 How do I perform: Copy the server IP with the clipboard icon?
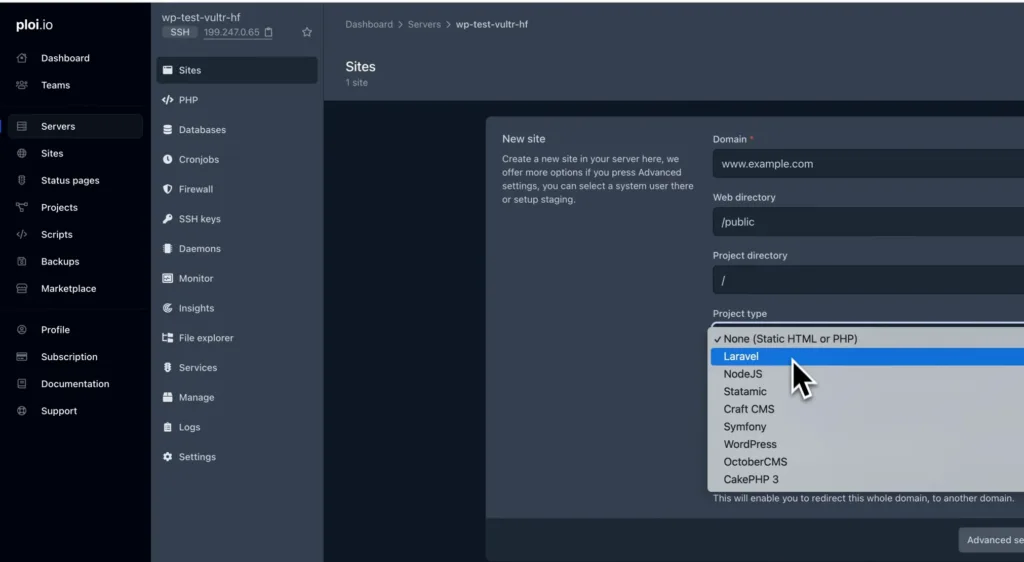pos(268,32)
